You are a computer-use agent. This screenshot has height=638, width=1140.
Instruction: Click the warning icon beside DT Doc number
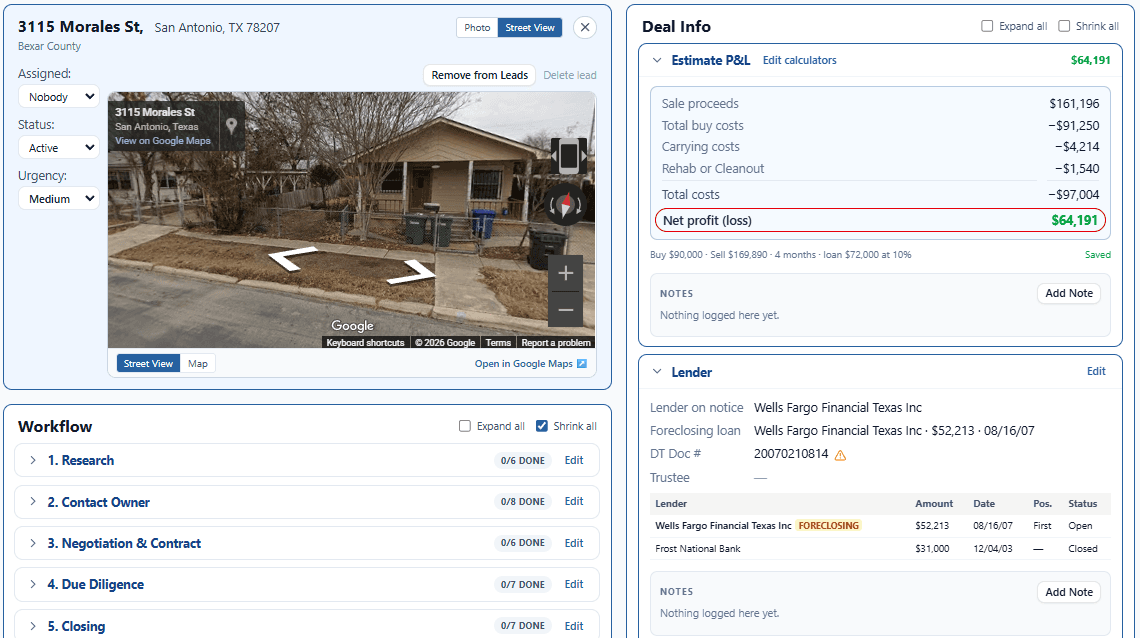point(840,456)
